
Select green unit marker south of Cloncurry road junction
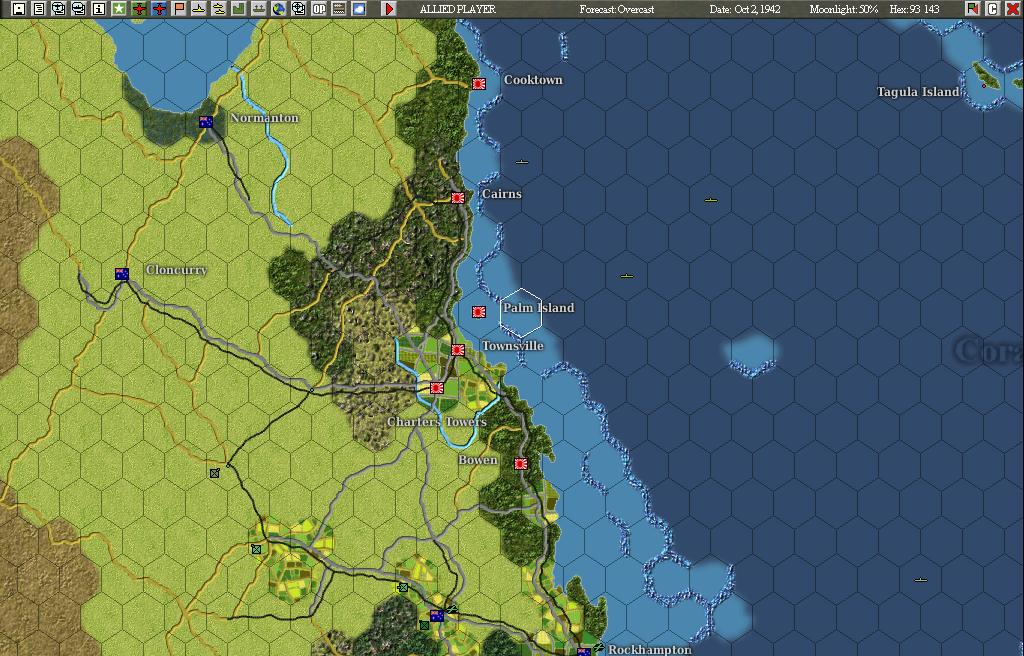[215, 473]
